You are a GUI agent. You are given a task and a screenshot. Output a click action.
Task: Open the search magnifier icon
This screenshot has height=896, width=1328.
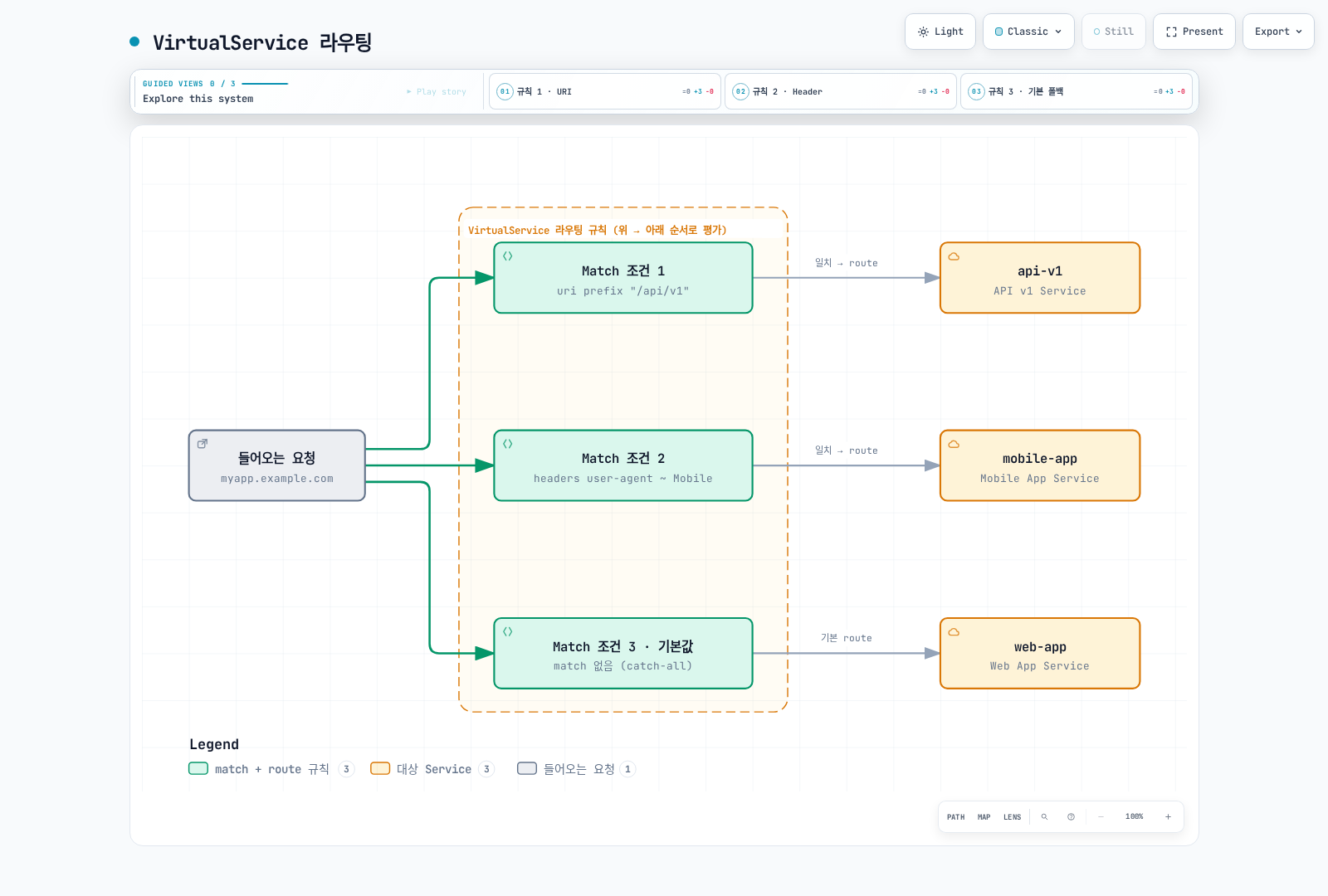1044,817
